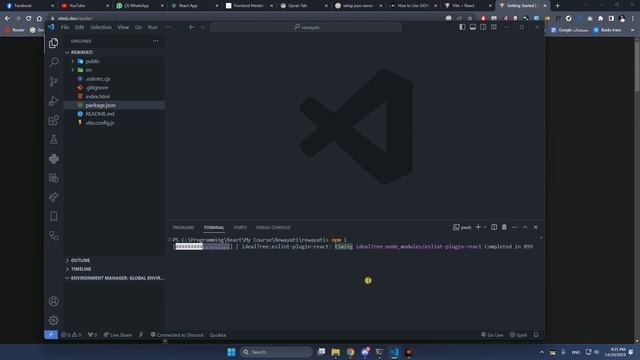Open the File menu
Image resolution: width=640 pixels, height=360 pixels.
click(65, 27)
